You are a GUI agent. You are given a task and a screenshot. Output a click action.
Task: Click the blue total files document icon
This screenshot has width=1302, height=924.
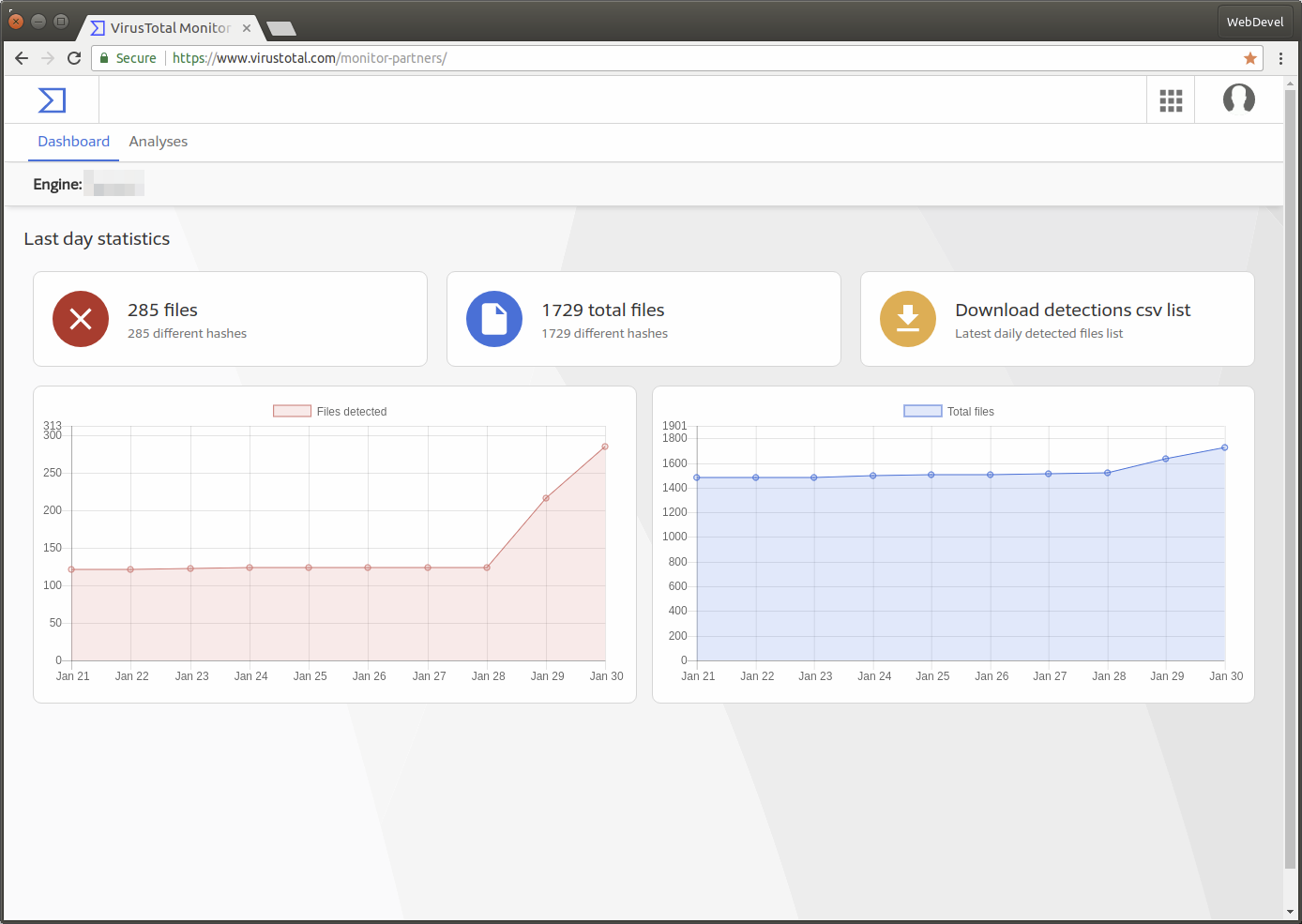(494, 319)
